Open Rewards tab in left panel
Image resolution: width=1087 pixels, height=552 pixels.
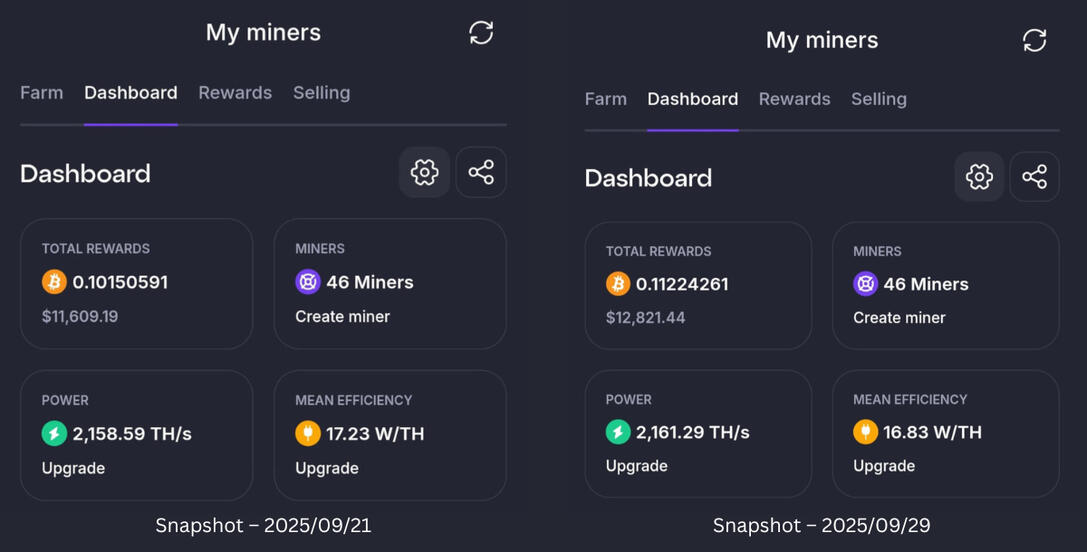tap(235, 93)
